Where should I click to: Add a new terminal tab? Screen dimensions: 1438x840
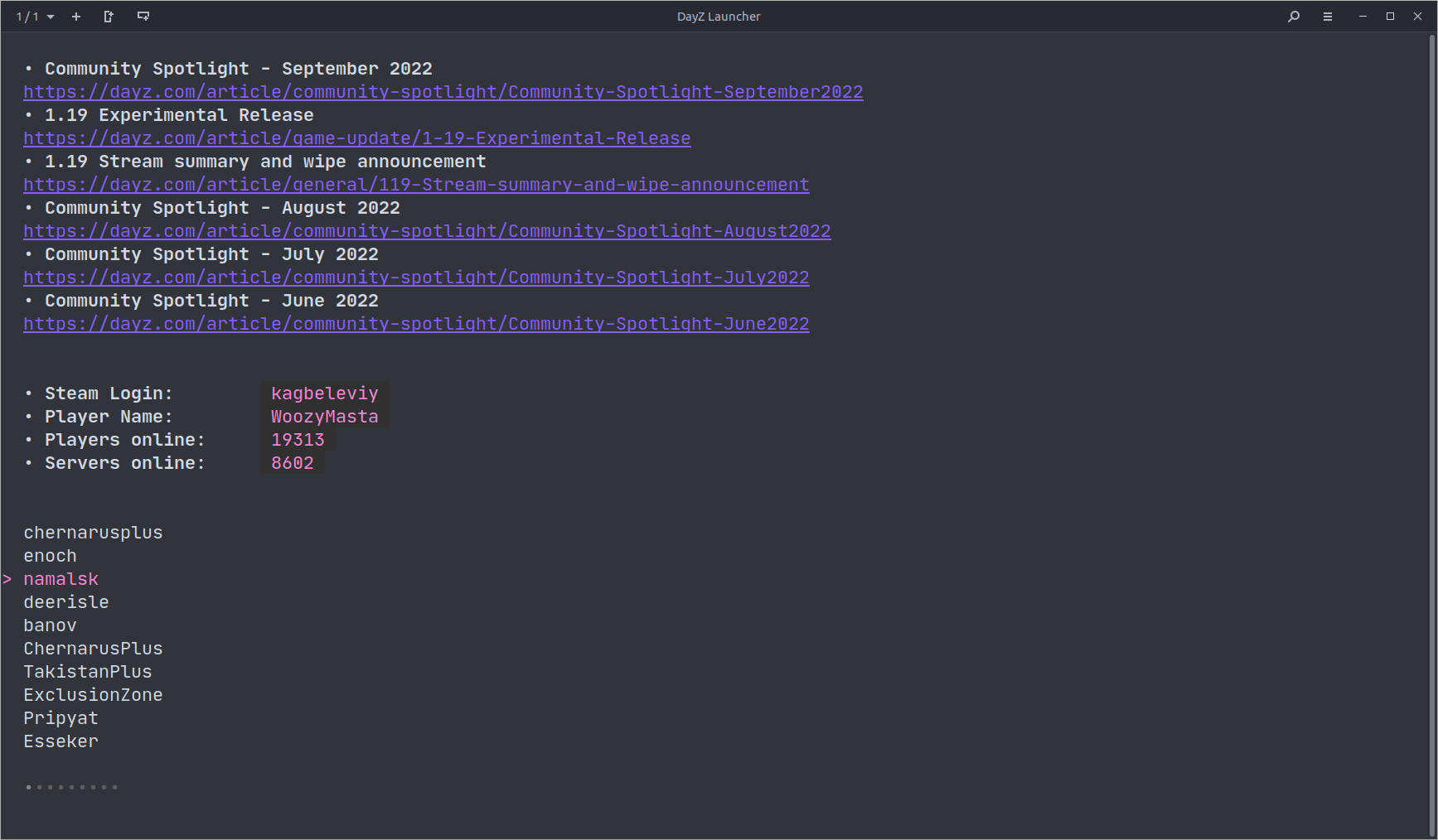(x=76, y=17)
